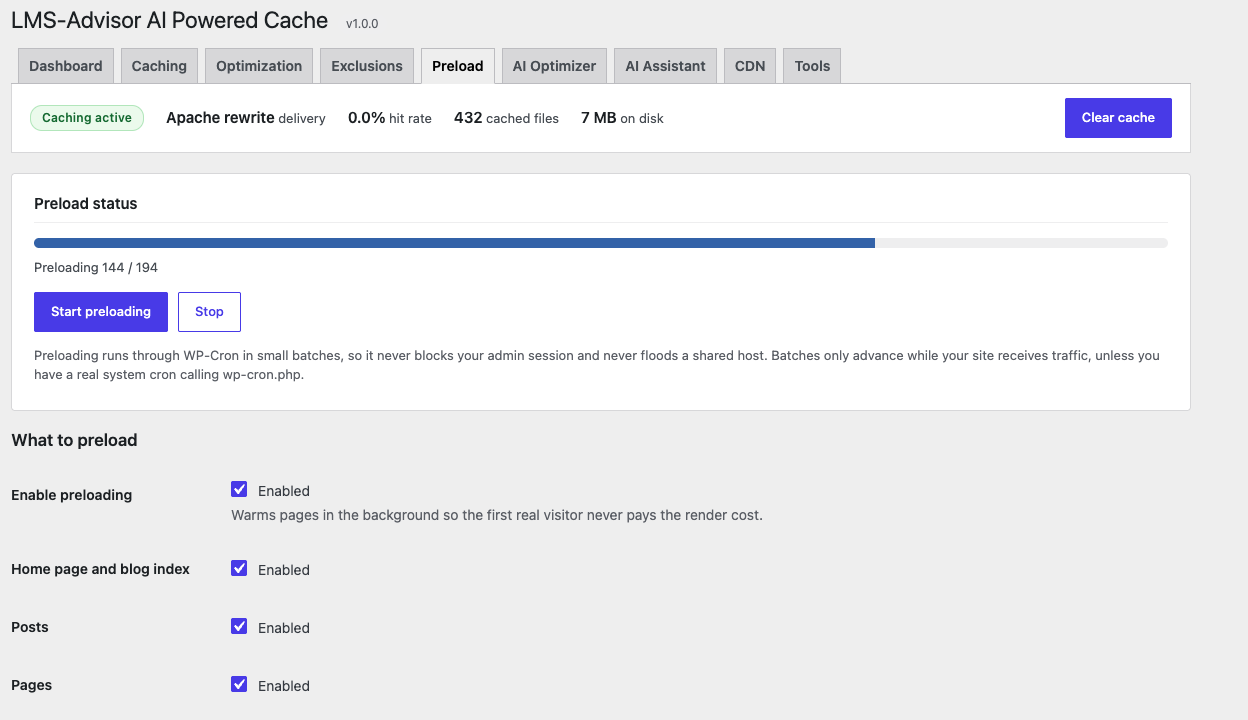Select the Preload tab
This screenshot has height=720, width=1248.
click(x=458, y=66)
